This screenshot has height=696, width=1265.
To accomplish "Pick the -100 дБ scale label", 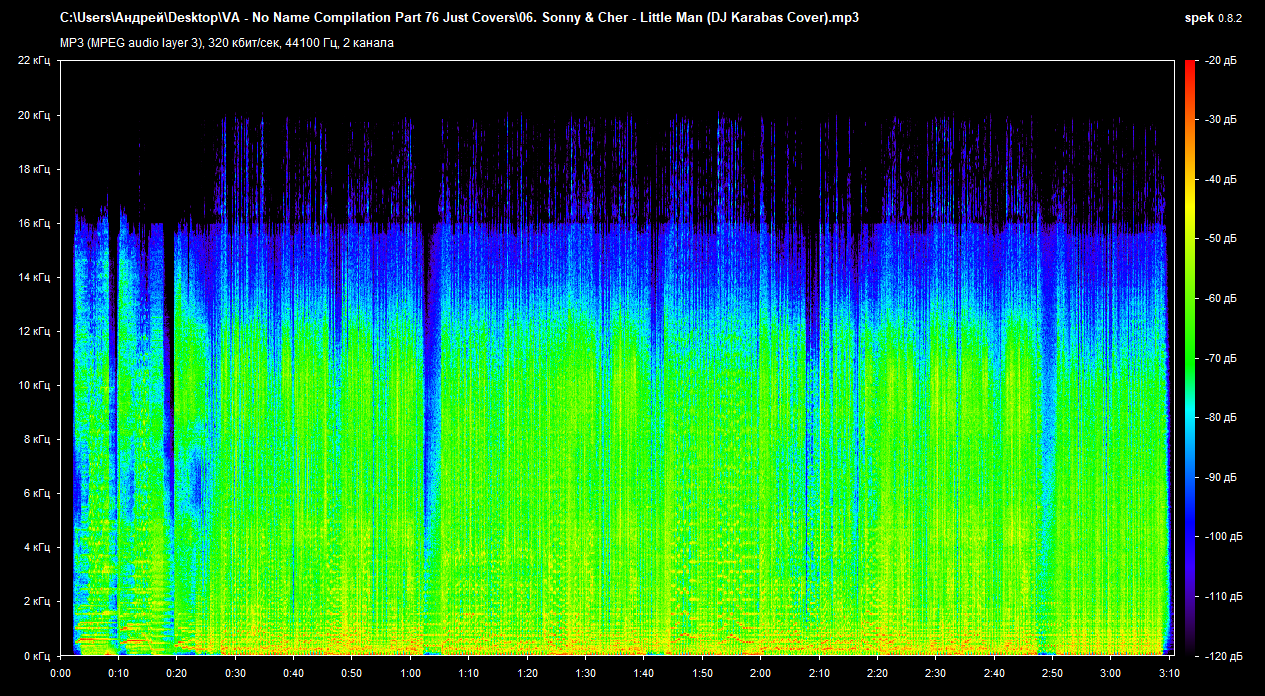I will [1224, 536].
